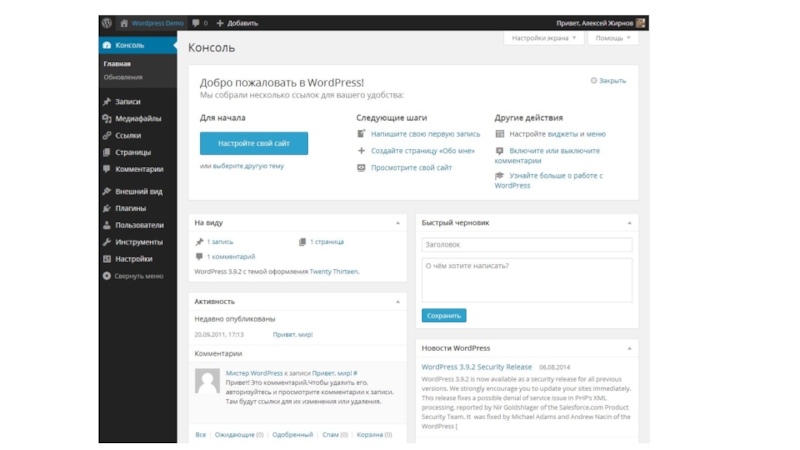Open the Пользователи sidebar item
Screen dimensions: 800x450
pyautogui.click(x=138, y=225)
